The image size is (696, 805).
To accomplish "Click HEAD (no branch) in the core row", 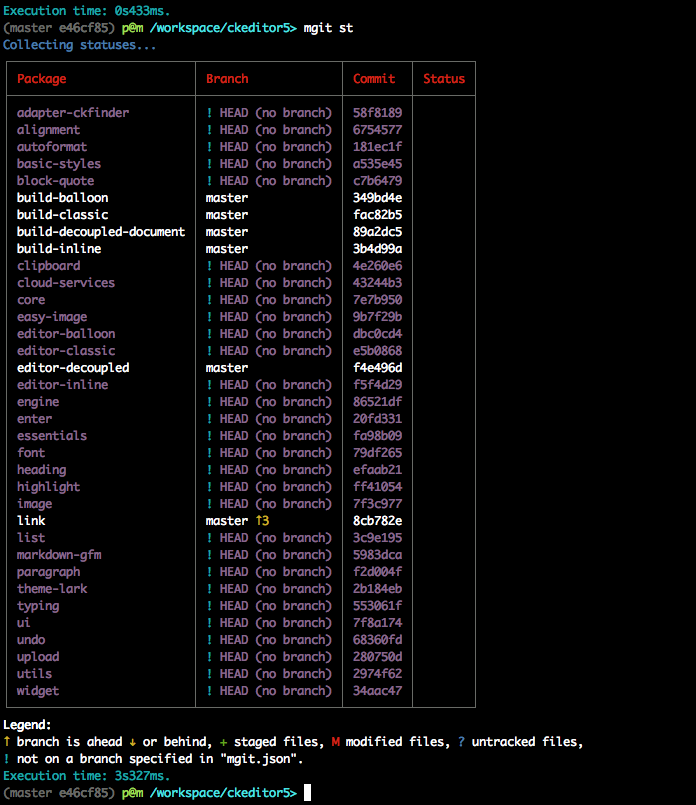I will 276,300.
